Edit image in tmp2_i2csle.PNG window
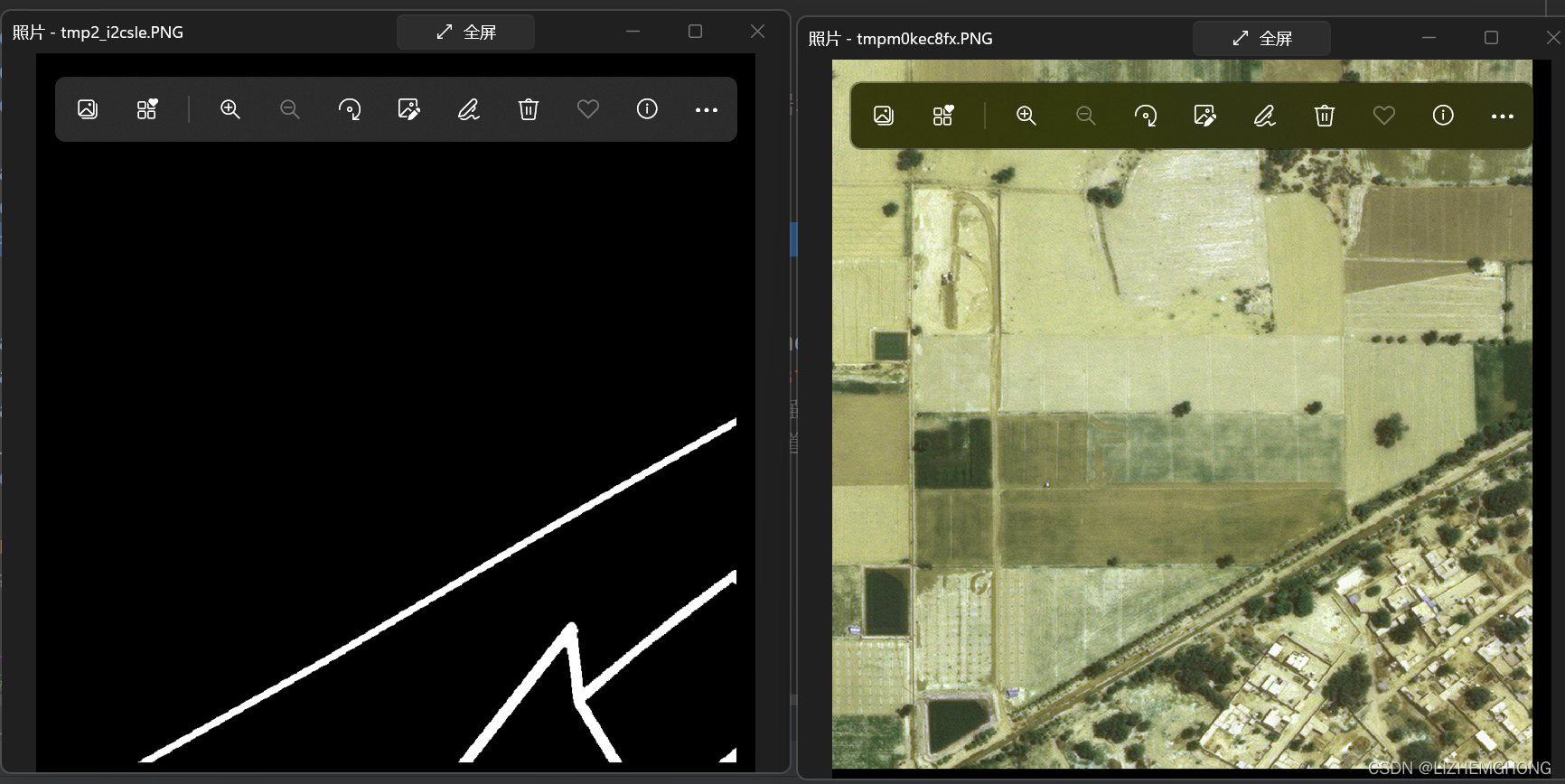The image size is (1565, 784). (409, 109)
